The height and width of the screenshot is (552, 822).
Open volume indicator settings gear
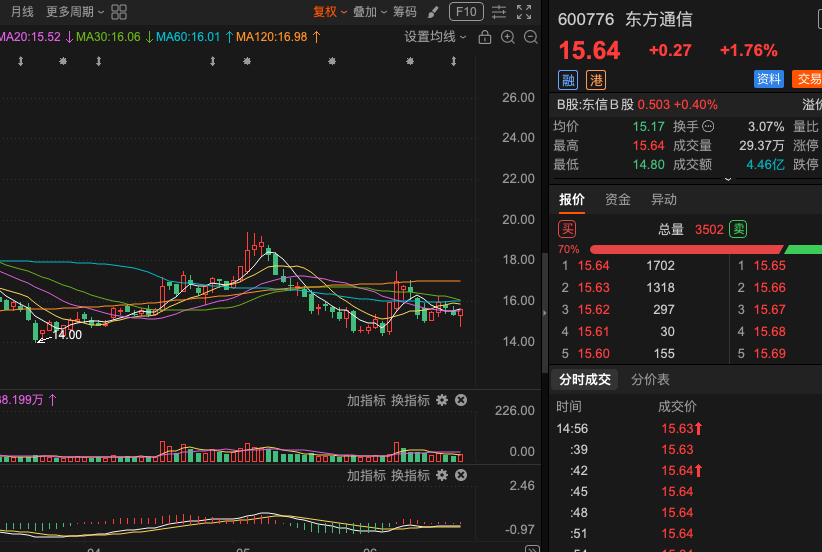click(442, 401)
